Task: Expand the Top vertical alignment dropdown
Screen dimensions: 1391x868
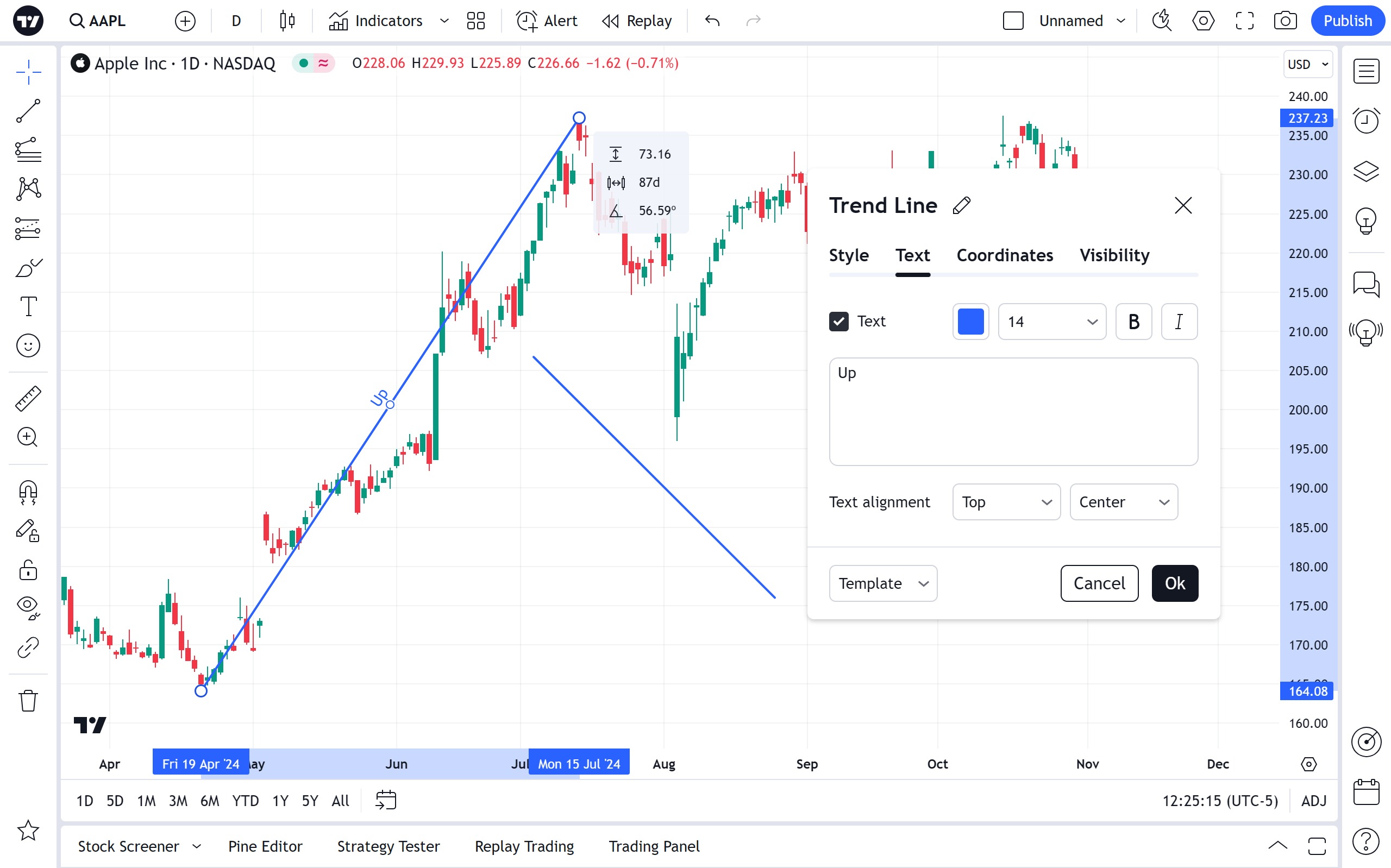Action: click(1006, 502)
